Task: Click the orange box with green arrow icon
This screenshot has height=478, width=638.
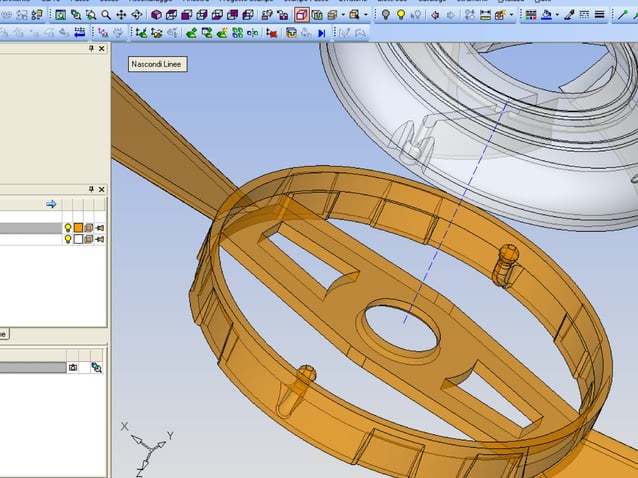Action: tap(291, 33)
